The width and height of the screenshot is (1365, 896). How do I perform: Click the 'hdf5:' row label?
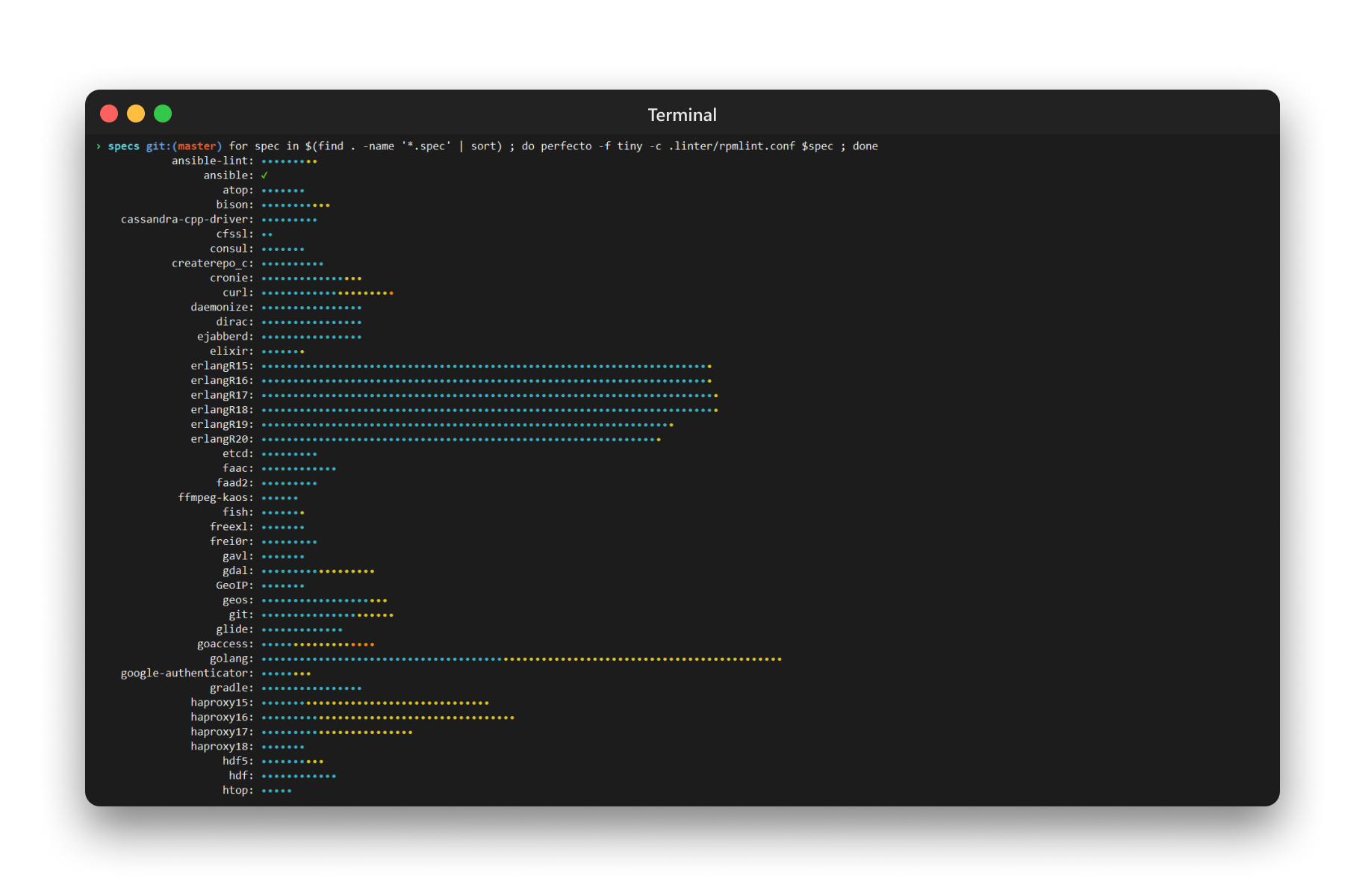pyautogui.click(x=238, y=761)
